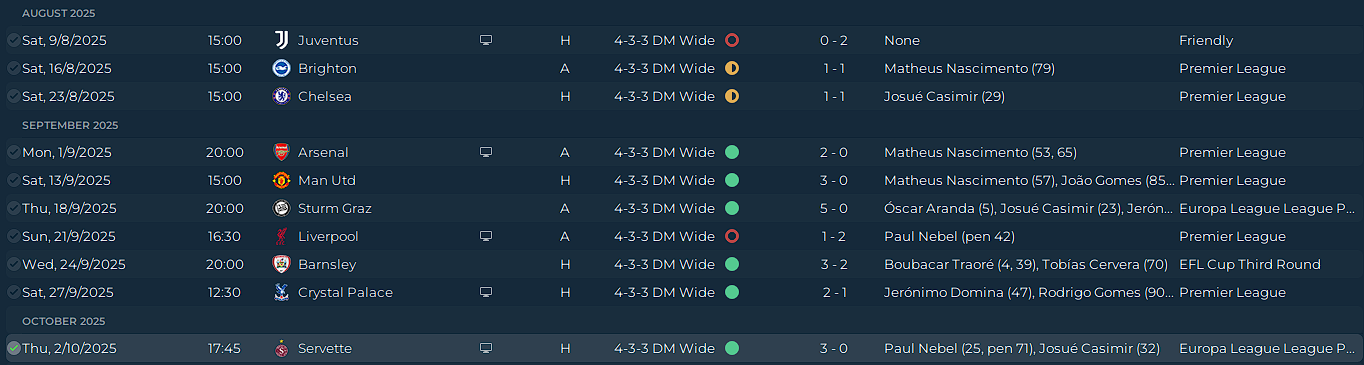Click the Juventus club crest icon
The width and height of the screenshot is (1364, 365).
pyautogui.click(x=281, y=41)
